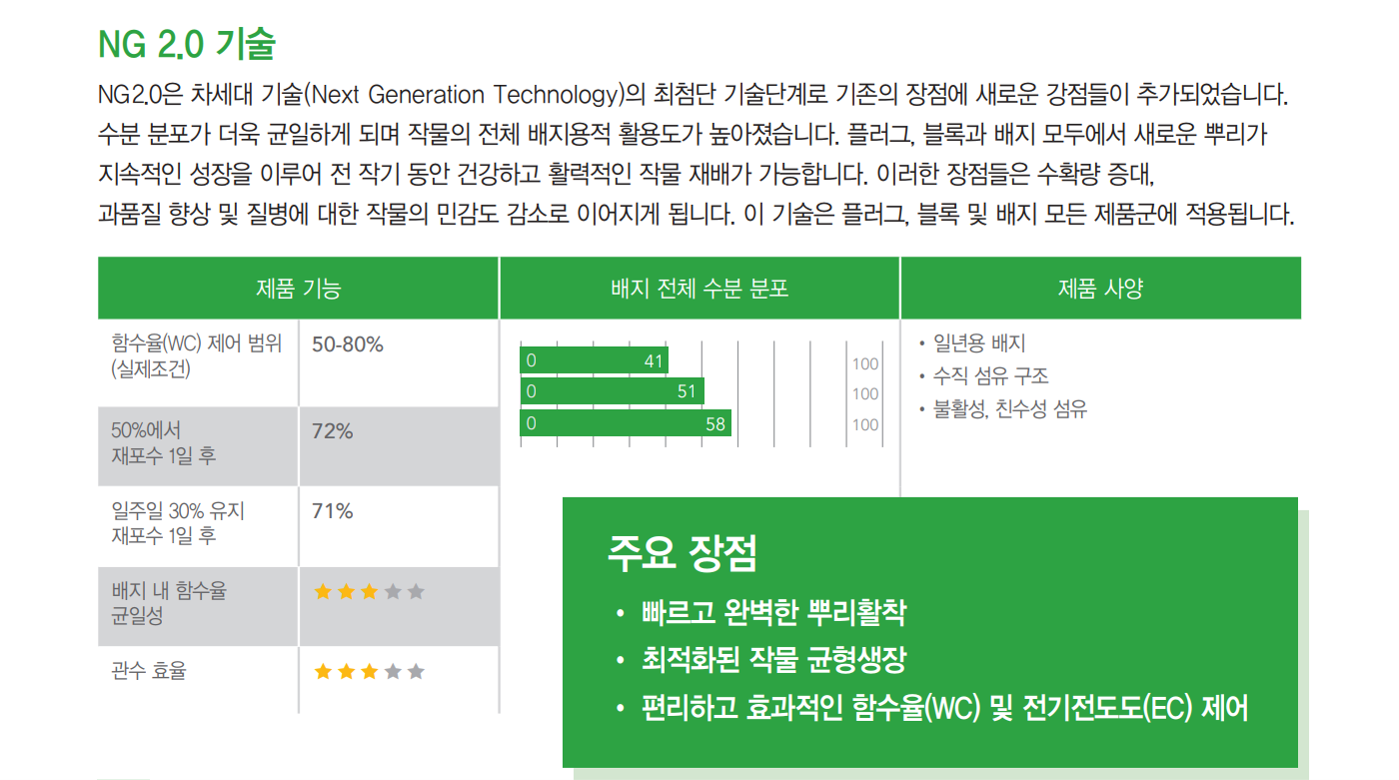The image size is (1399, 780).
Task: Click the 72% value cell
Action: click(399, 446)
